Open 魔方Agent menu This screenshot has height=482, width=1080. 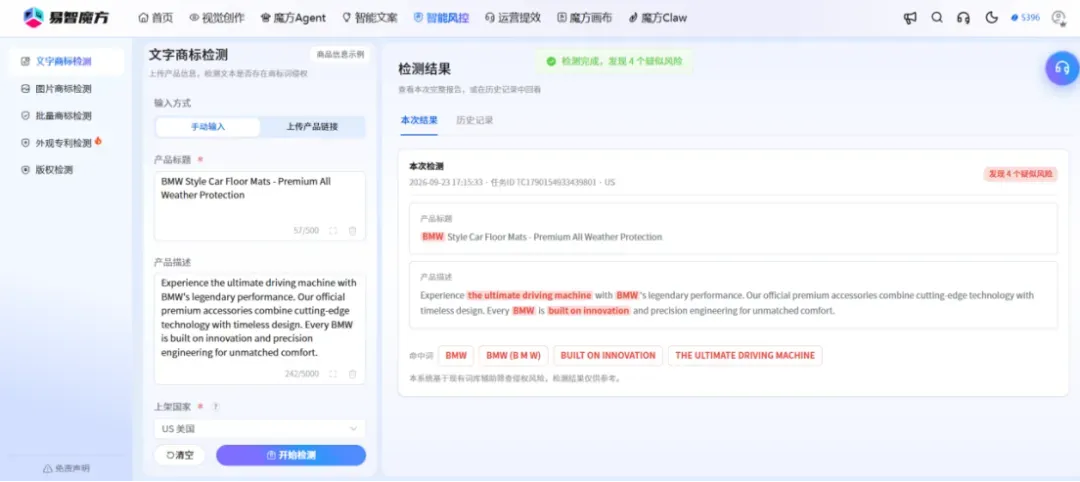293,18
